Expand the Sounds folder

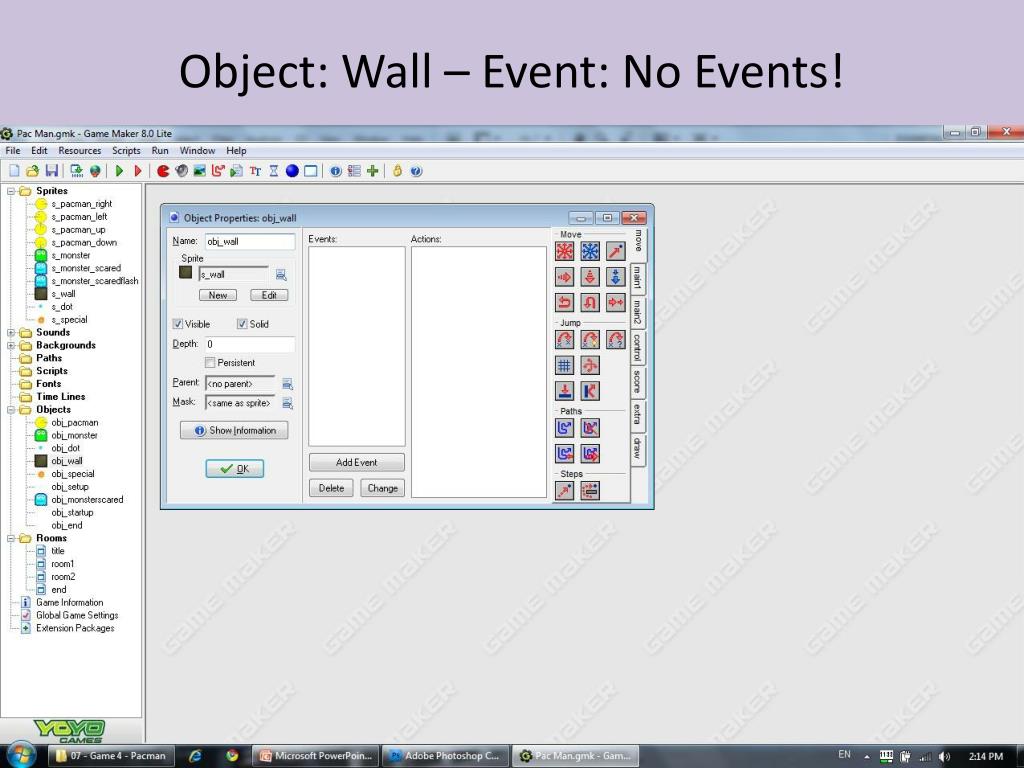[x=10, y=332]
